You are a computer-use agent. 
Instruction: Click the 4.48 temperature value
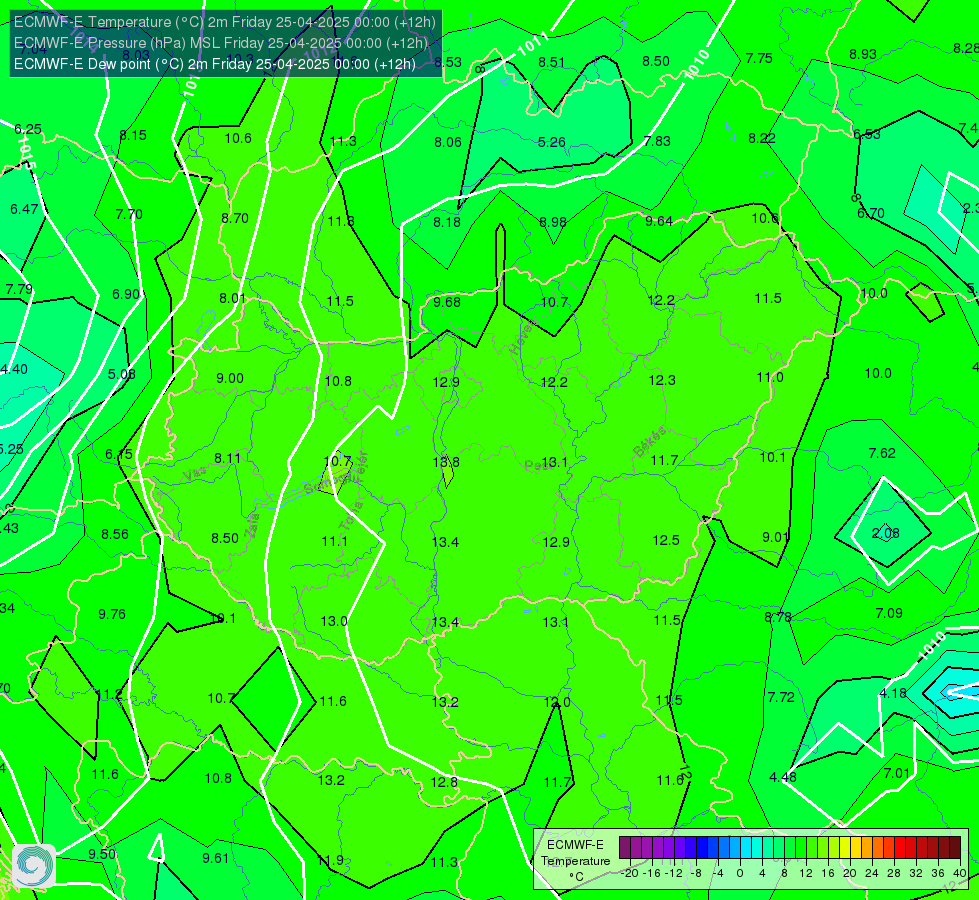(783, 777)
